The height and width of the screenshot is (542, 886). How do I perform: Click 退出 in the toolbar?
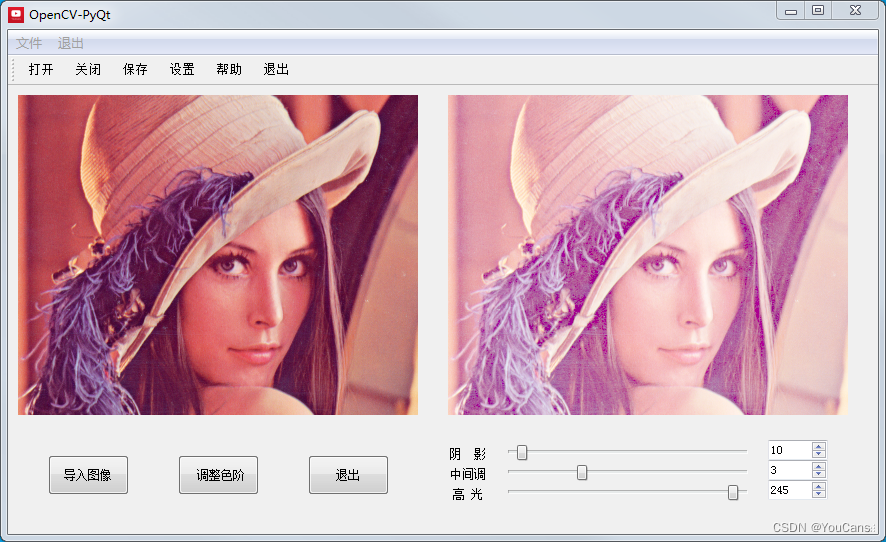pos(276,69)
